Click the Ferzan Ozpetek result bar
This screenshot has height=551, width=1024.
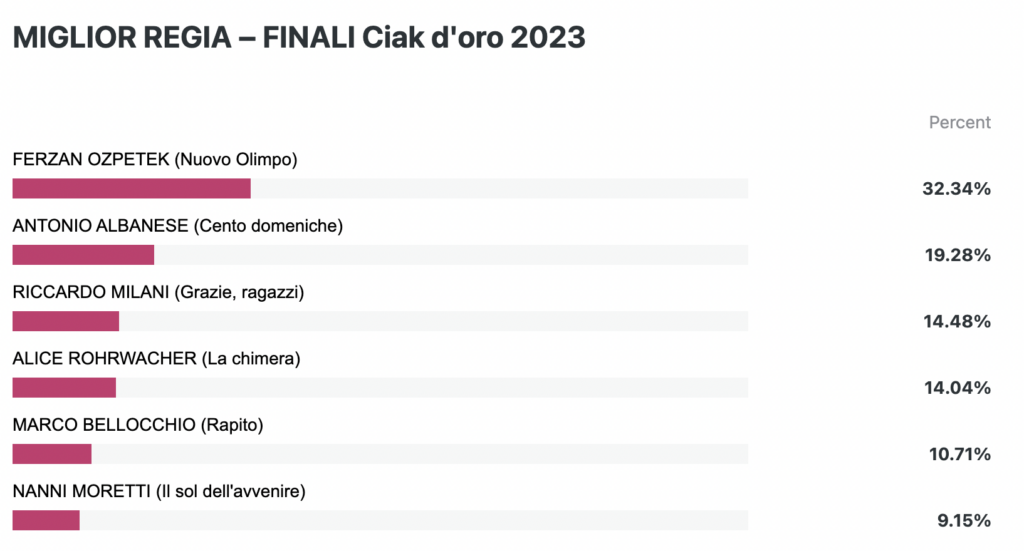point(380,189)
